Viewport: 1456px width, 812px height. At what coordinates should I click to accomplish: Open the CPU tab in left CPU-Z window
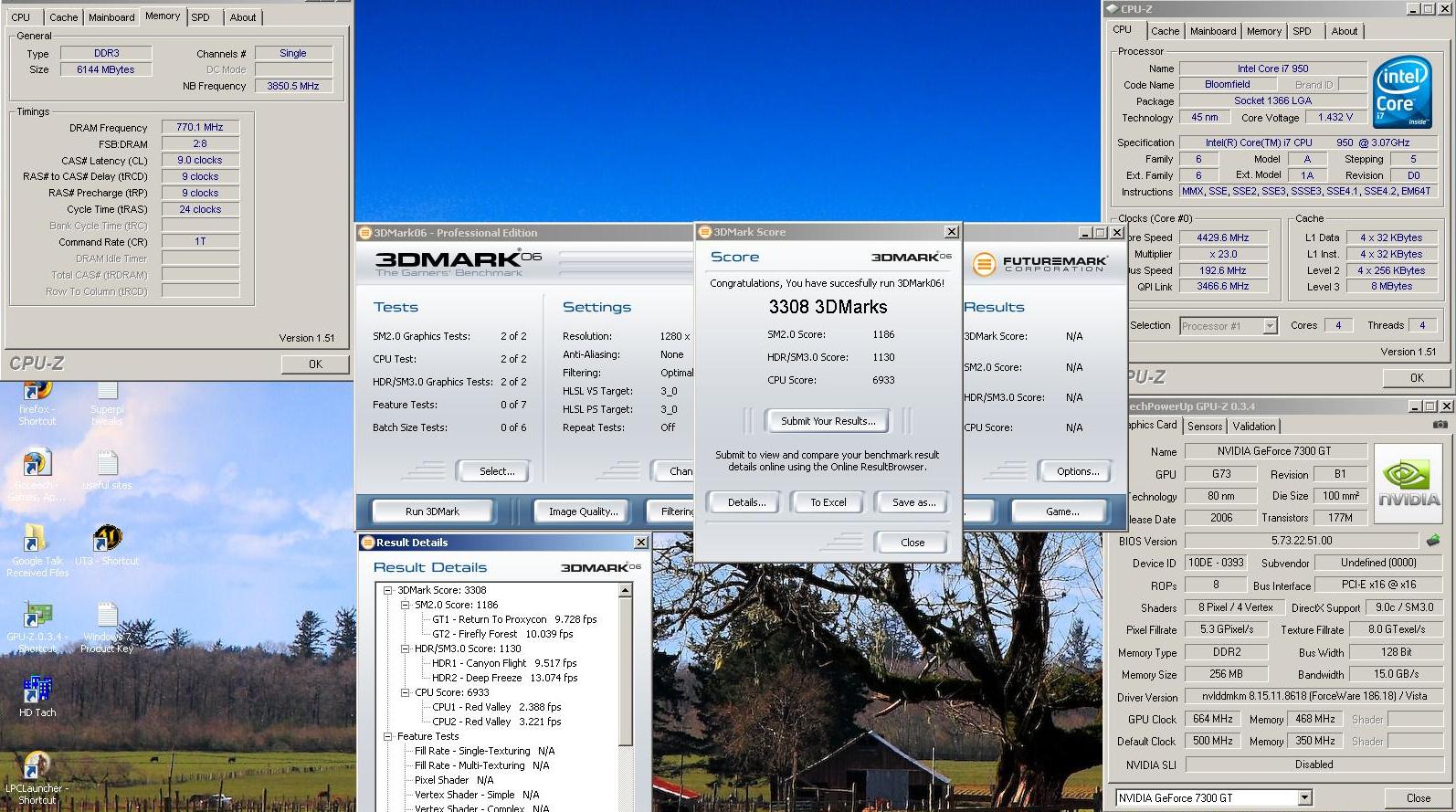tap(20, 17)
